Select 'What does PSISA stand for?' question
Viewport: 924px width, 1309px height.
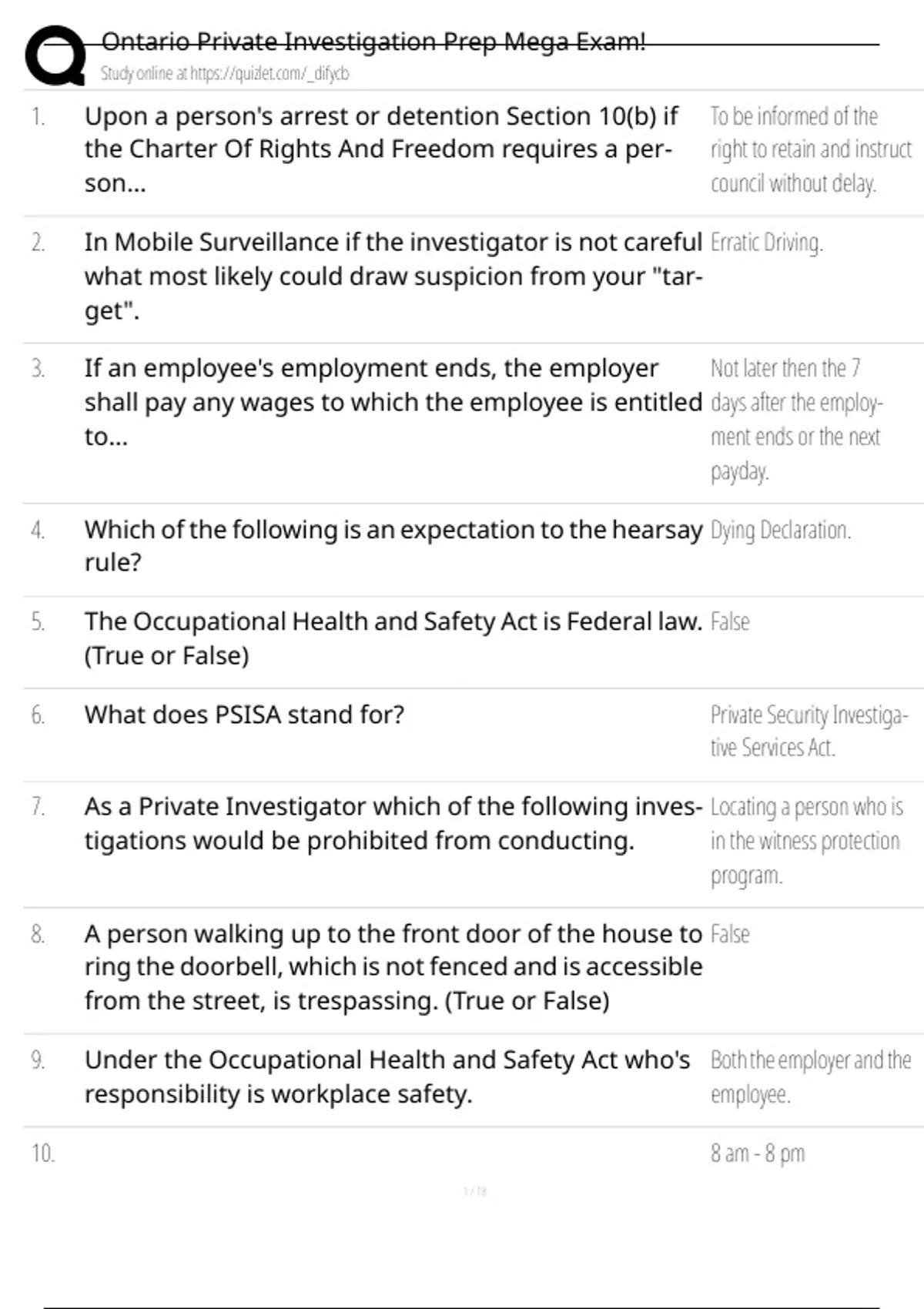244,715
